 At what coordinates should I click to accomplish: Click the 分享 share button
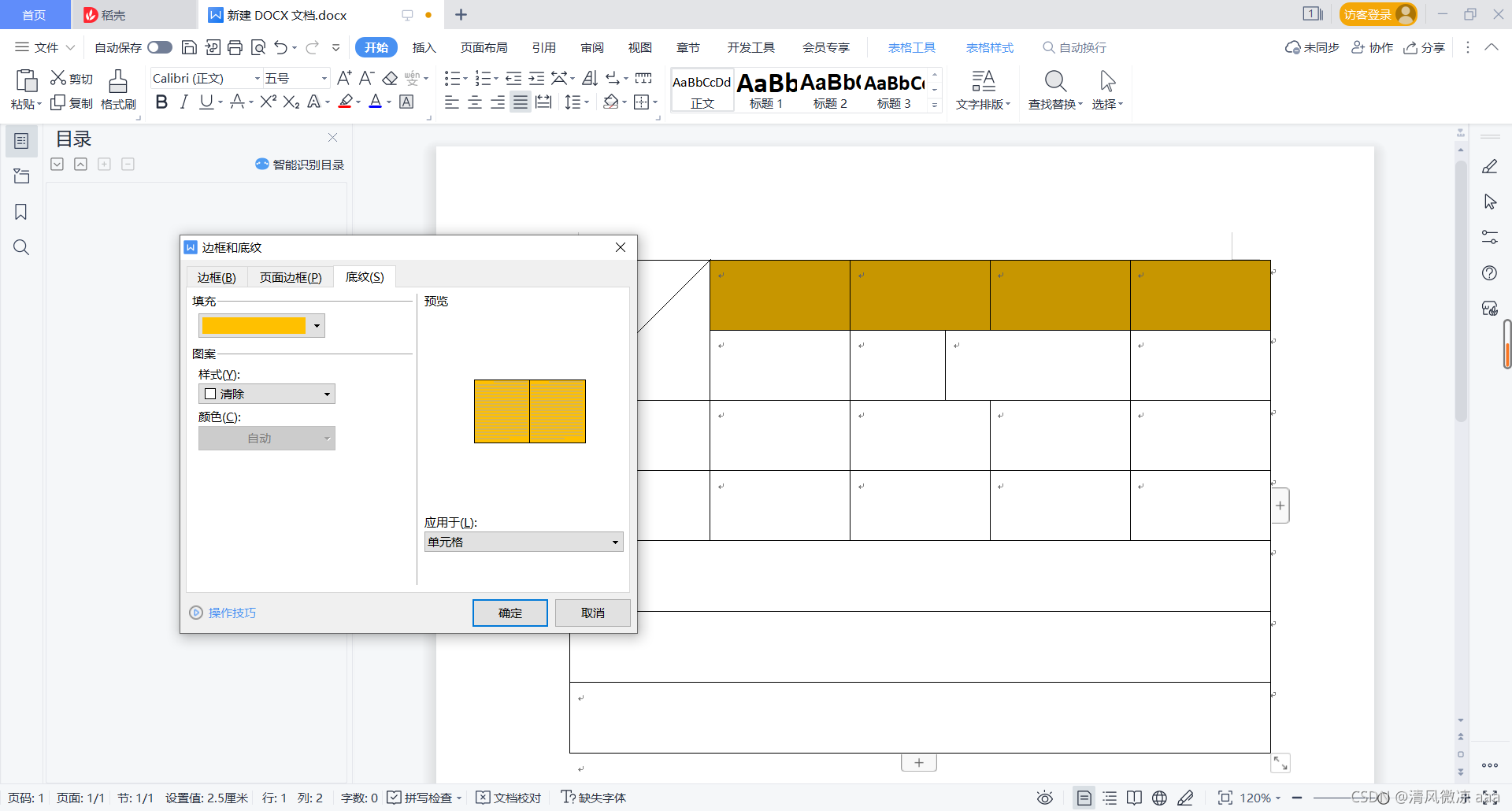click(1425, 47)
